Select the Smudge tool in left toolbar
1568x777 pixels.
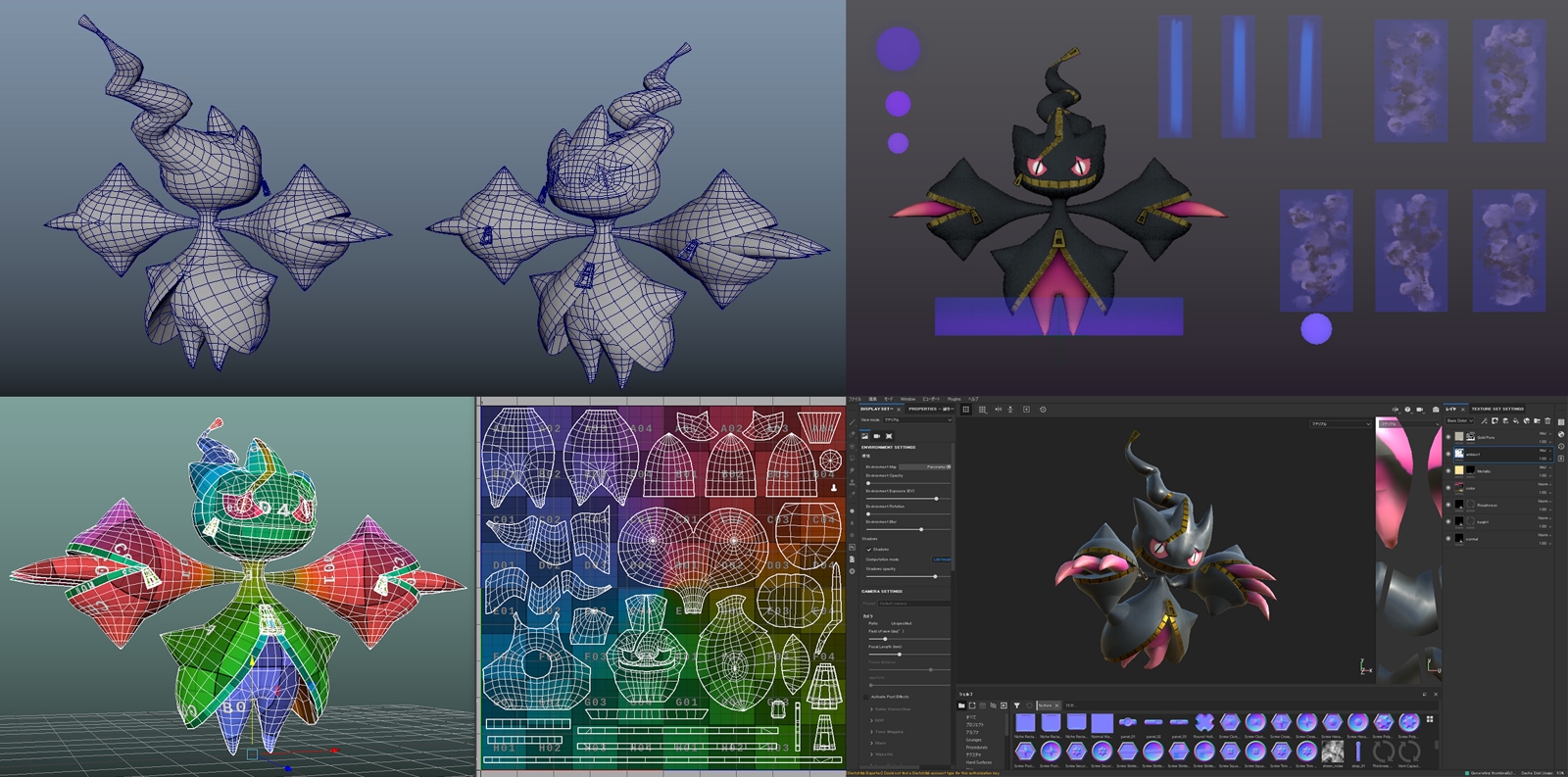(x=853, y=470)
